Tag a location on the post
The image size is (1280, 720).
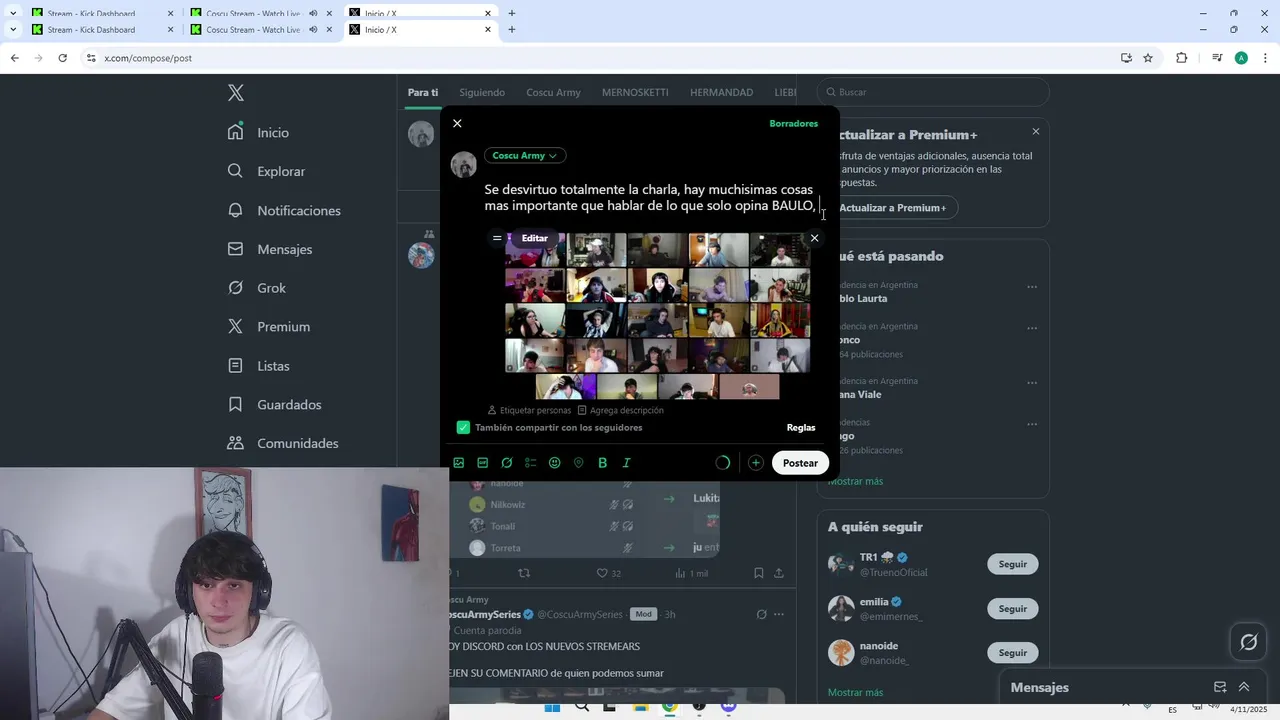pyautogui.click(x=578, y=463)
